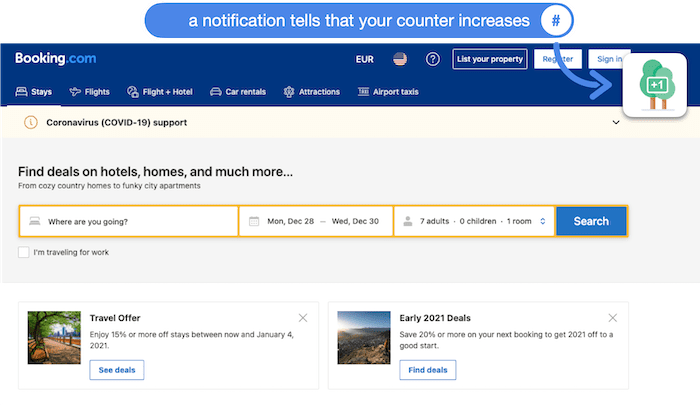Click List your property button
700x405 pixels.
(490, 59)
